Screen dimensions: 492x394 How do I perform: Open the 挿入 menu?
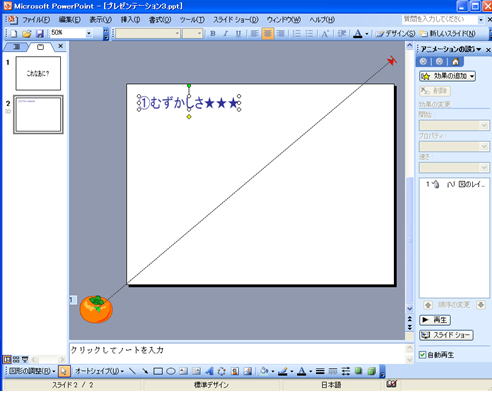[130, 20]
